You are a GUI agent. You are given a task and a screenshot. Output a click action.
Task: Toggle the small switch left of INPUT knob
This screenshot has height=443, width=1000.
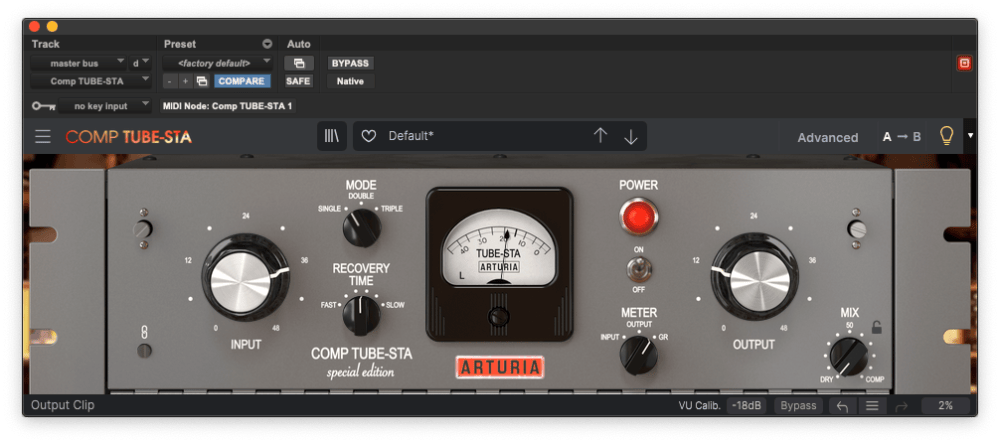point(143,228)
